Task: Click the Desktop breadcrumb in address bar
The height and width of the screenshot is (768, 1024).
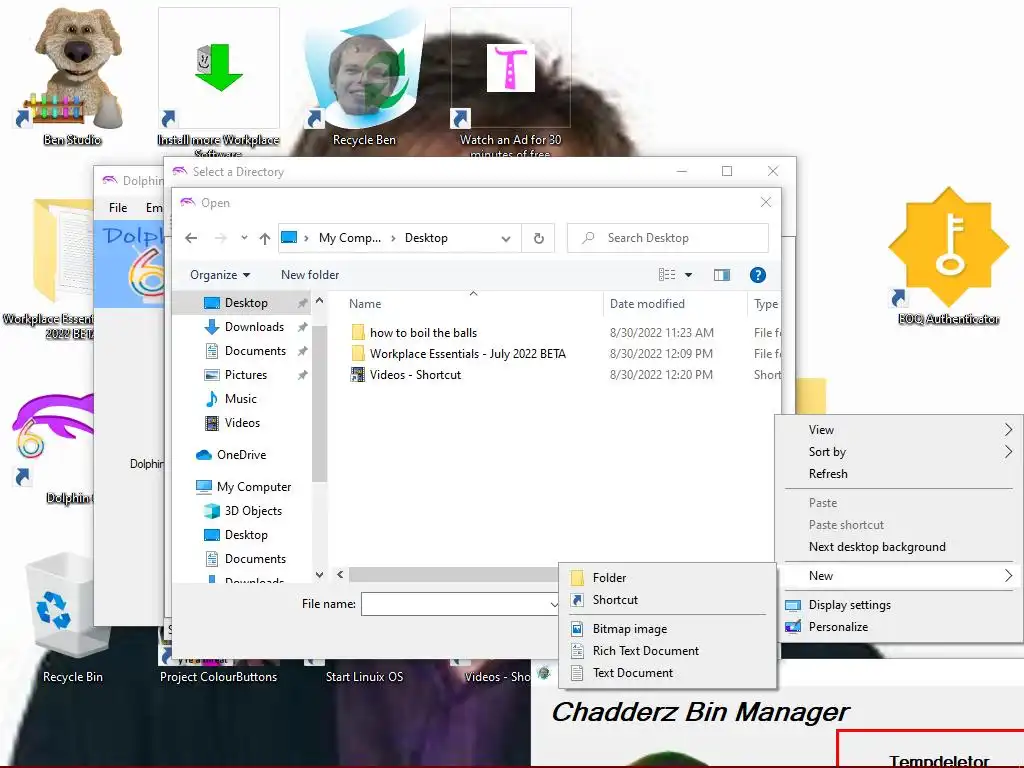Action: click(426, 238)
